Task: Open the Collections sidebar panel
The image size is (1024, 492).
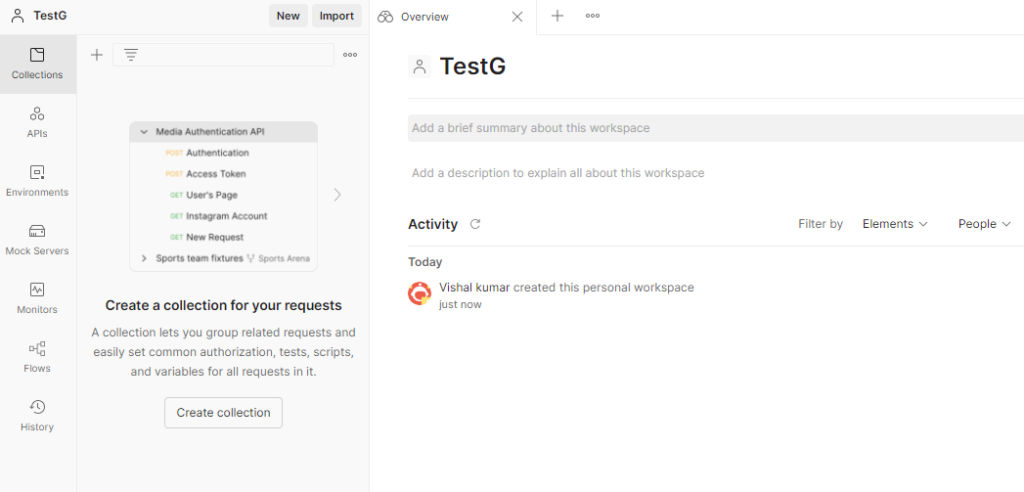Action: point(37,64)
